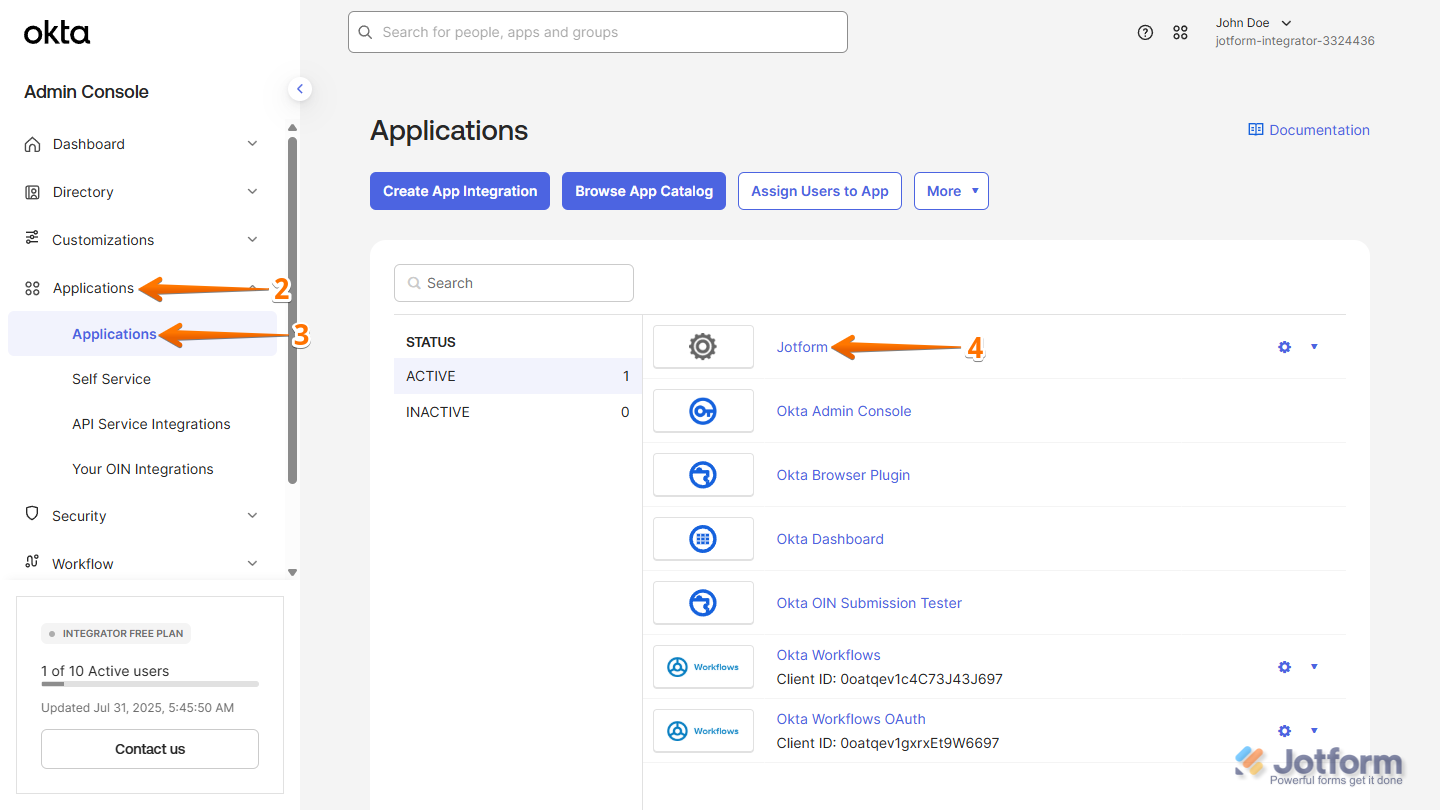Click Client ID 0oatqev1c4C73J43J697 text
The height and width of the screenshot is (810, 1440).
click(x=890, y=679)
